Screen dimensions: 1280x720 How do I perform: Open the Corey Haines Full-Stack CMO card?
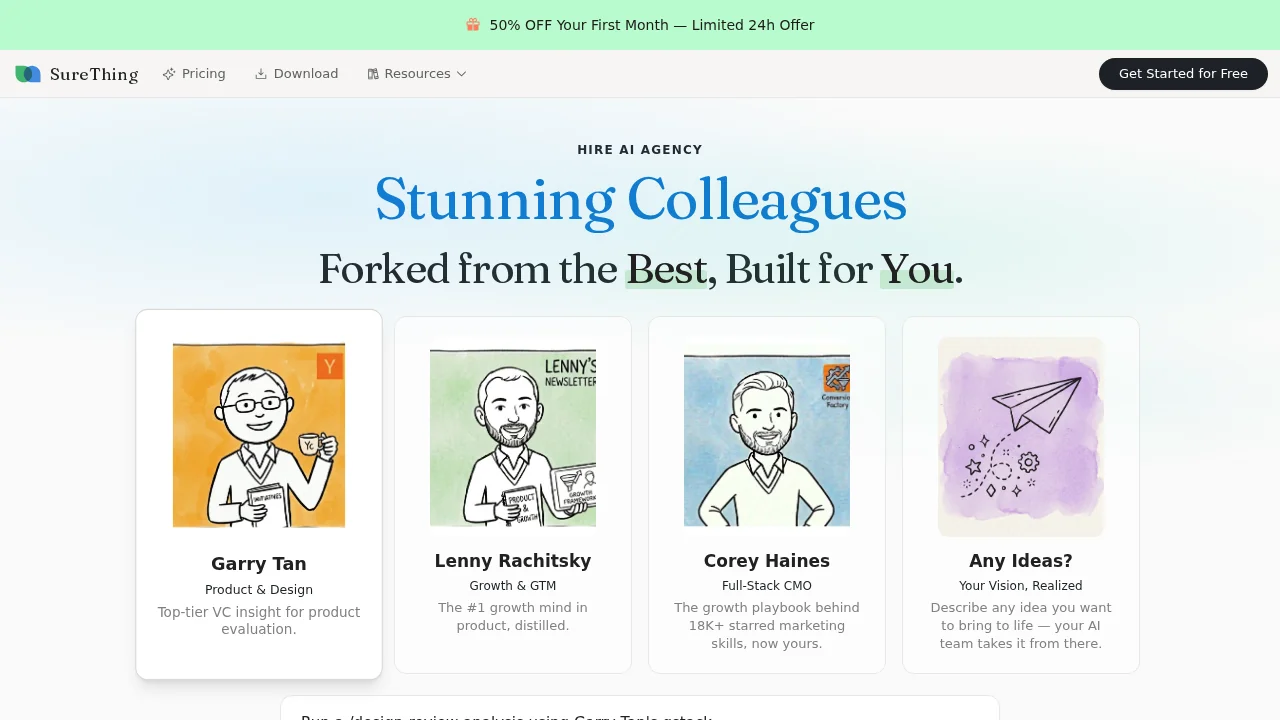tap(767, 494)
